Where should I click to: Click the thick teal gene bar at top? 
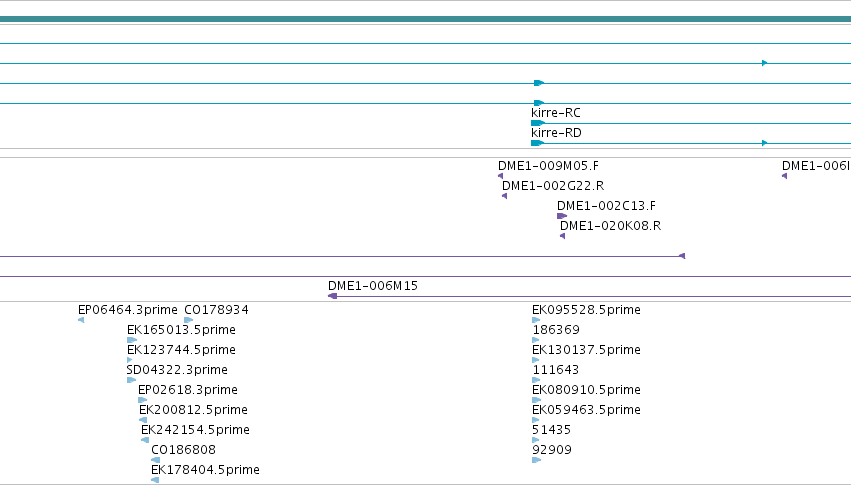pos(426,19)
